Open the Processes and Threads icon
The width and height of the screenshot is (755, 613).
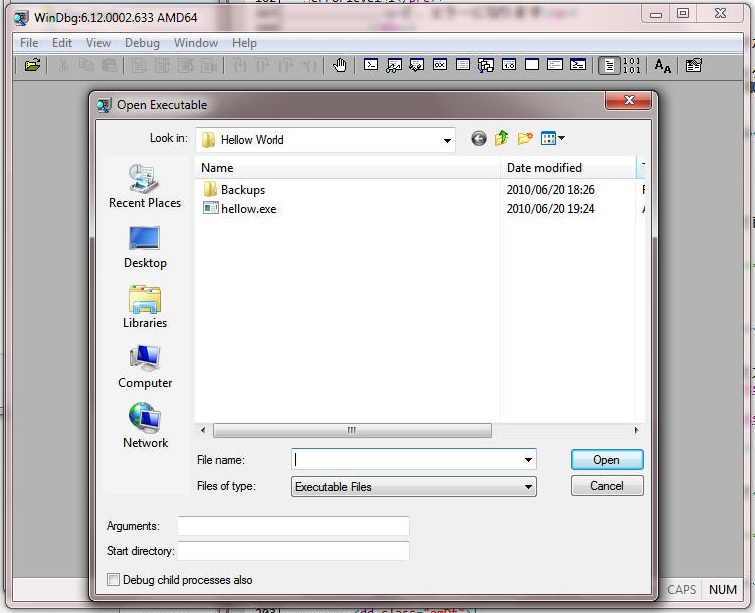pyautogui.click(x=555, y=65)
